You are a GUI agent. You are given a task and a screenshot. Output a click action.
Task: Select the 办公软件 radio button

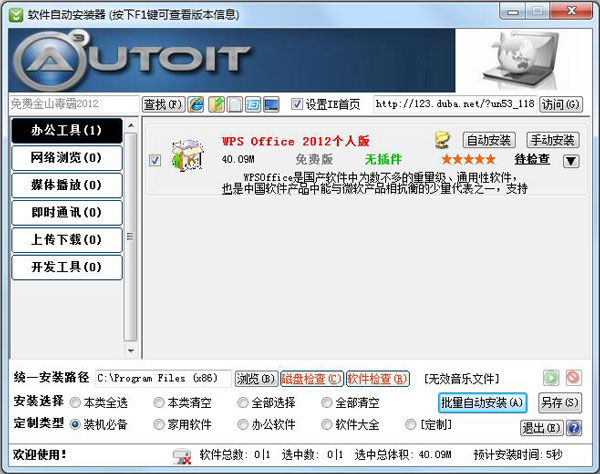tap(243, 424)
